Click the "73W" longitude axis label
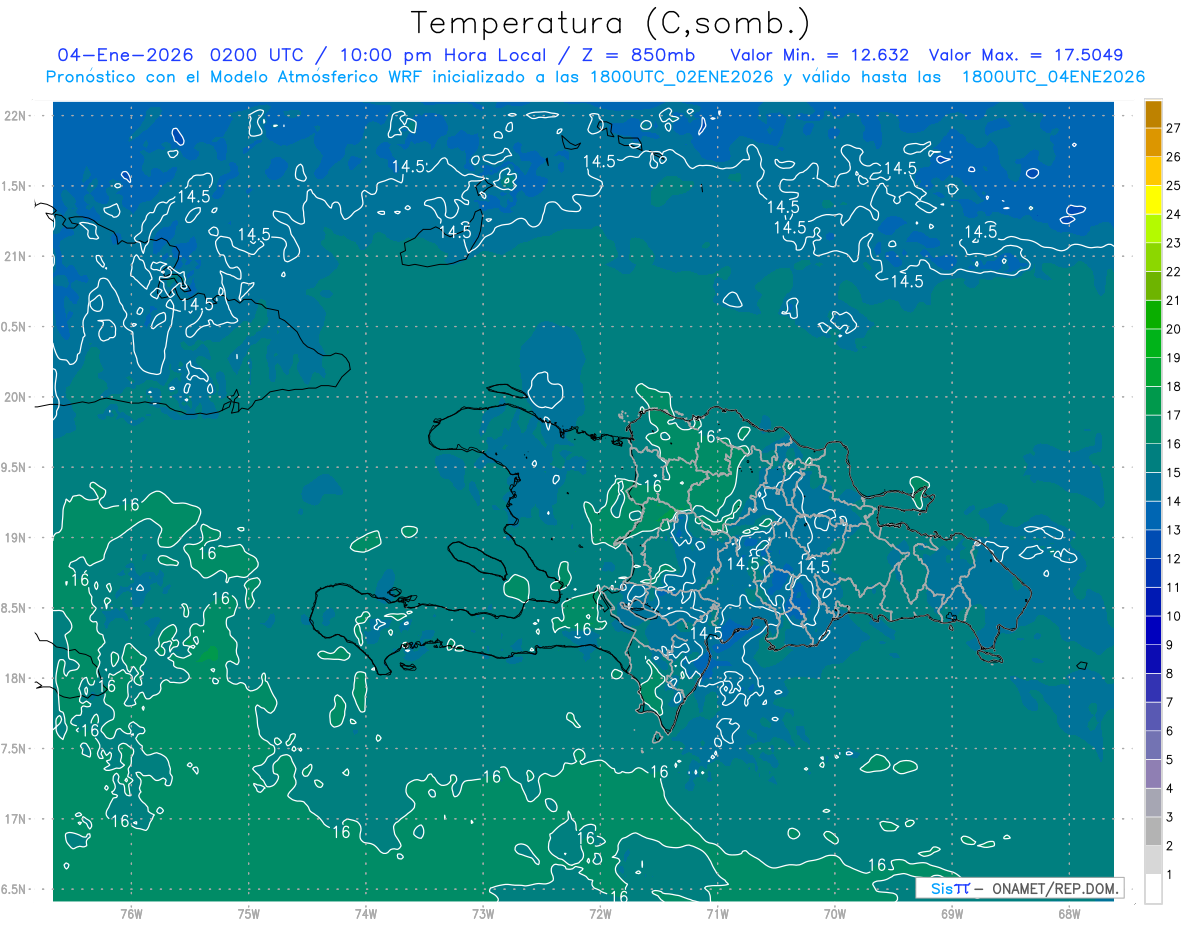 click(483, 914)
